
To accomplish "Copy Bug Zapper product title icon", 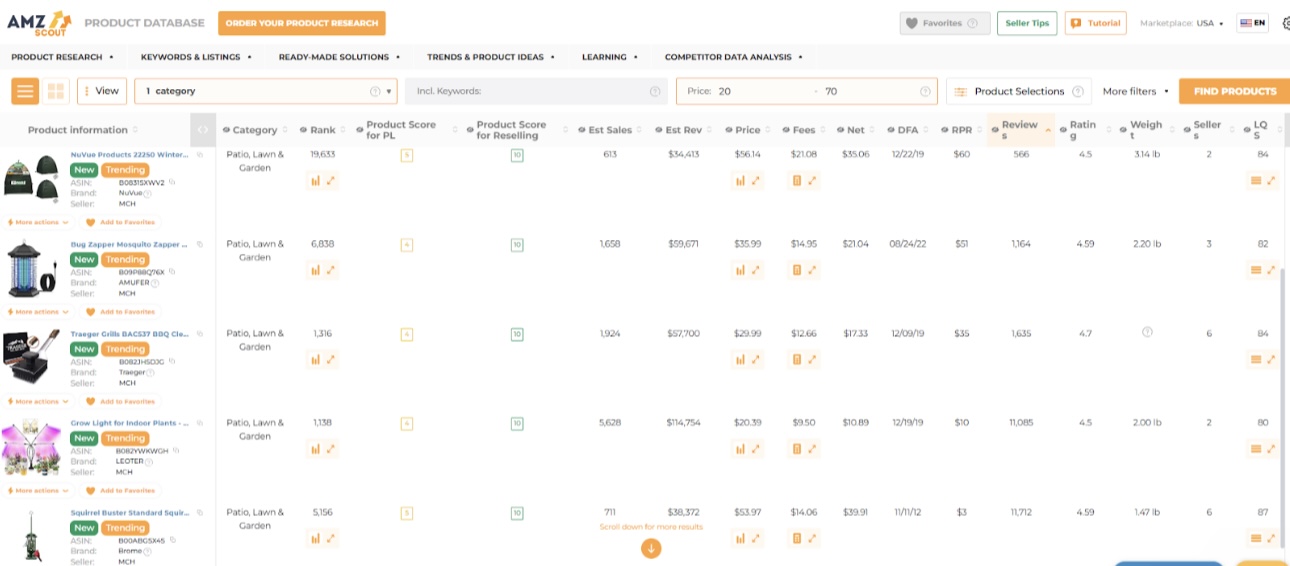I will (x=199, y=244).
